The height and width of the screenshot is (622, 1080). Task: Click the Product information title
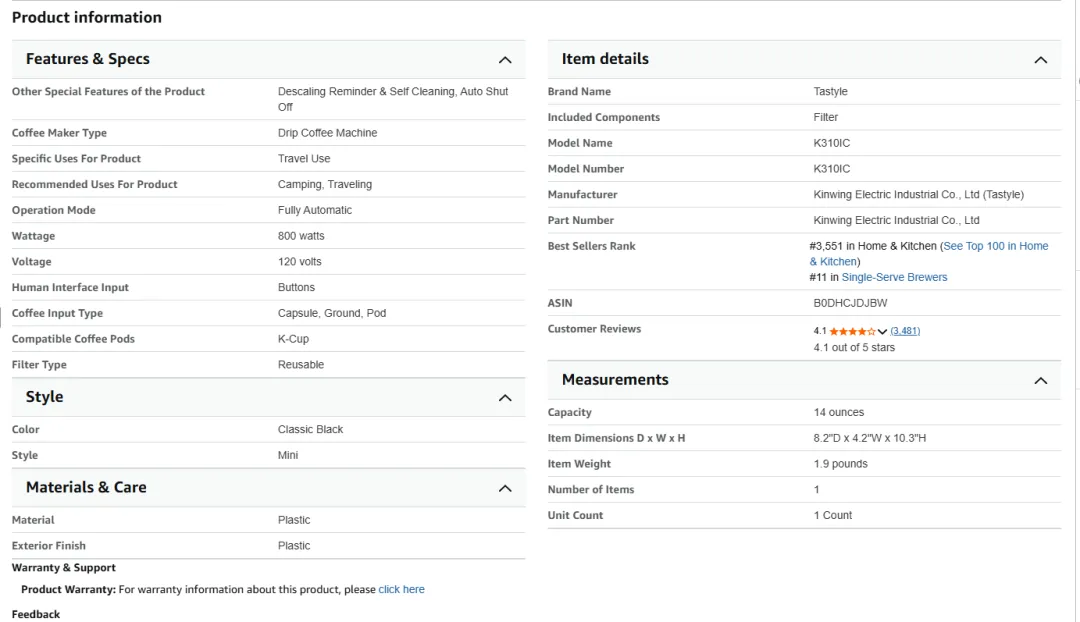pos(87,17)
